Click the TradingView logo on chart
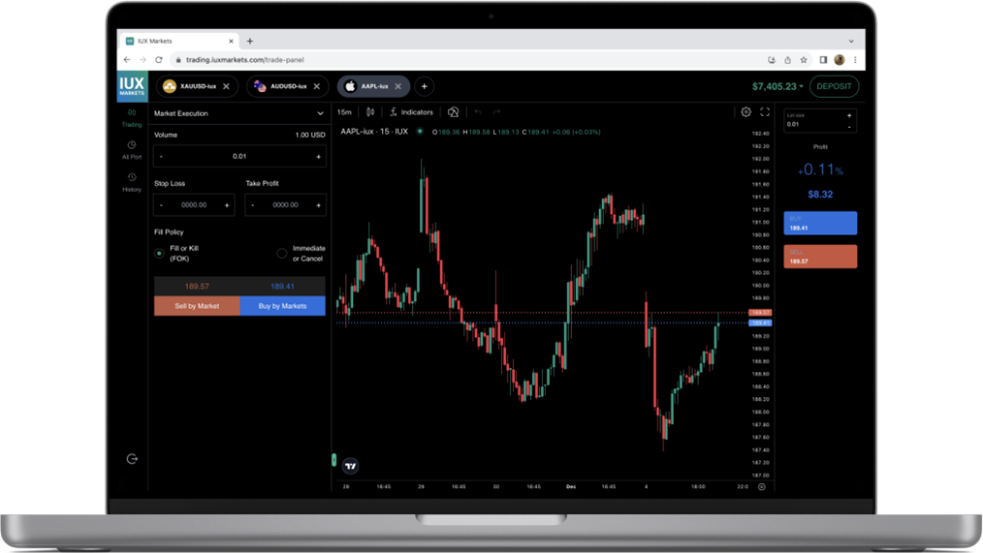Image resolution: width=983 pixels, height=553 pixels. tap(351, 466)
